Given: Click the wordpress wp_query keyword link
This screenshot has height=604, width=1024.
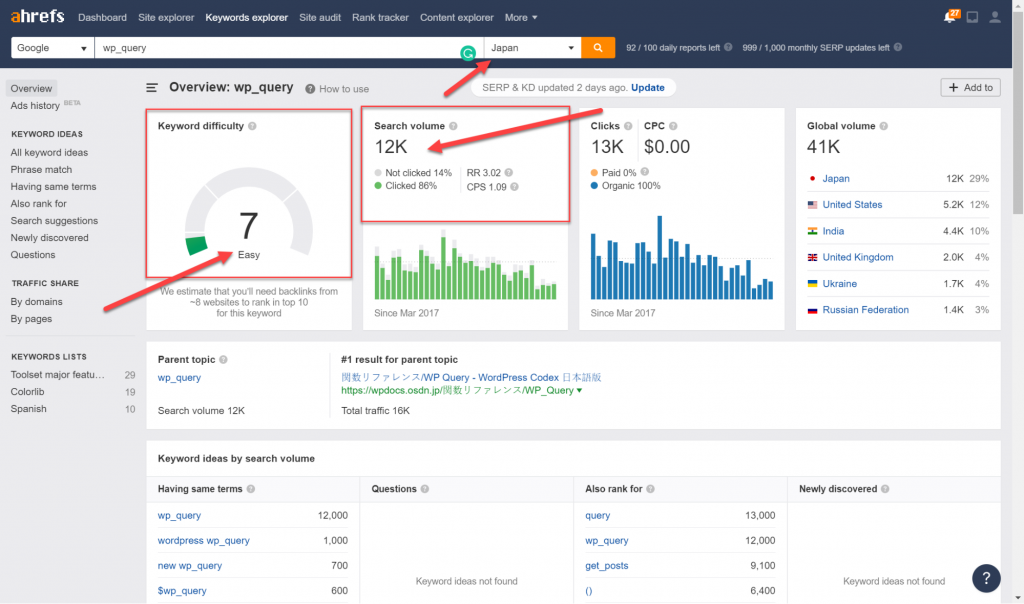Looking at the screenshot, I should (204, 541).
